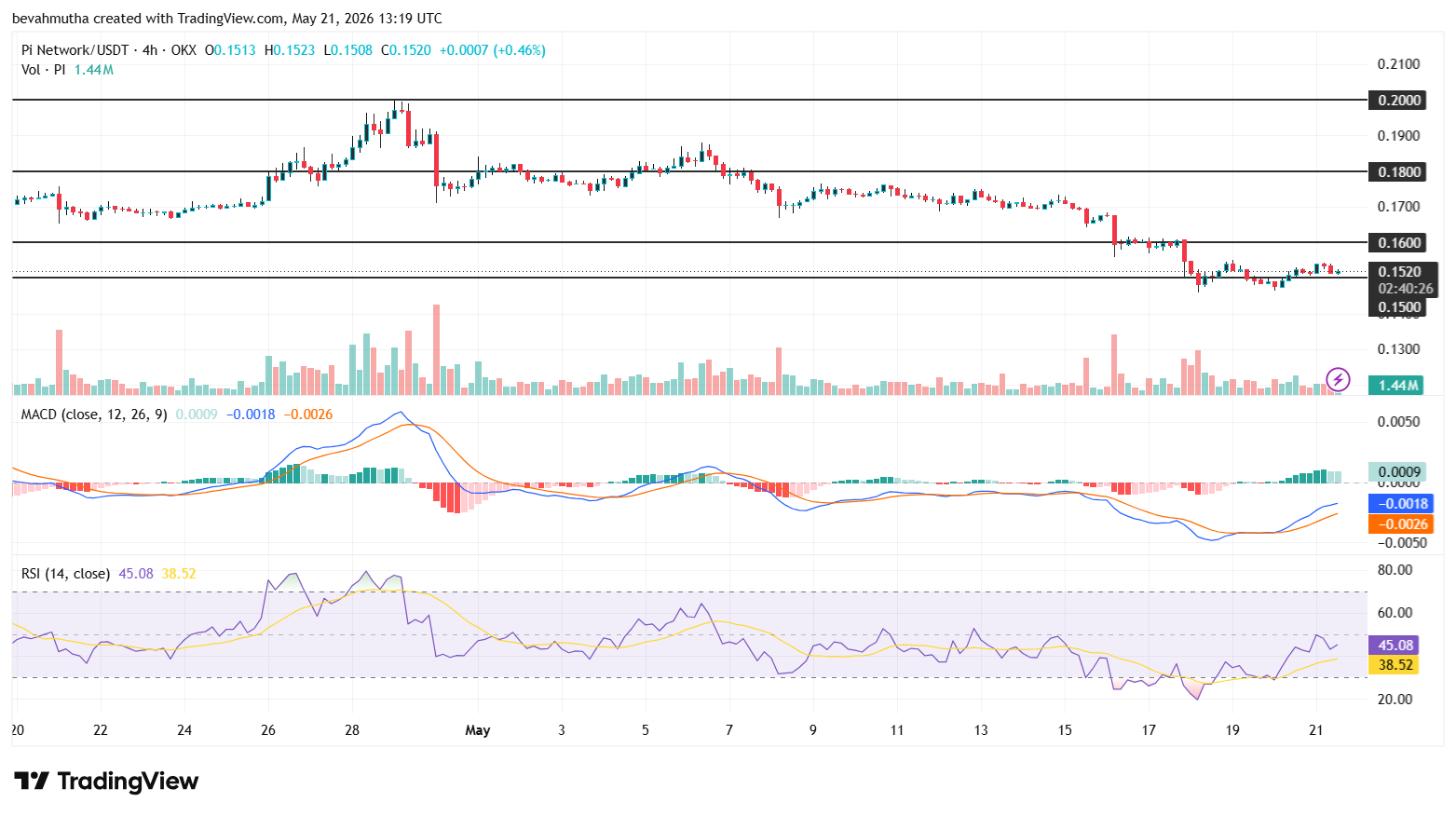Select the 0.1800 price level label

point(1399,171)
